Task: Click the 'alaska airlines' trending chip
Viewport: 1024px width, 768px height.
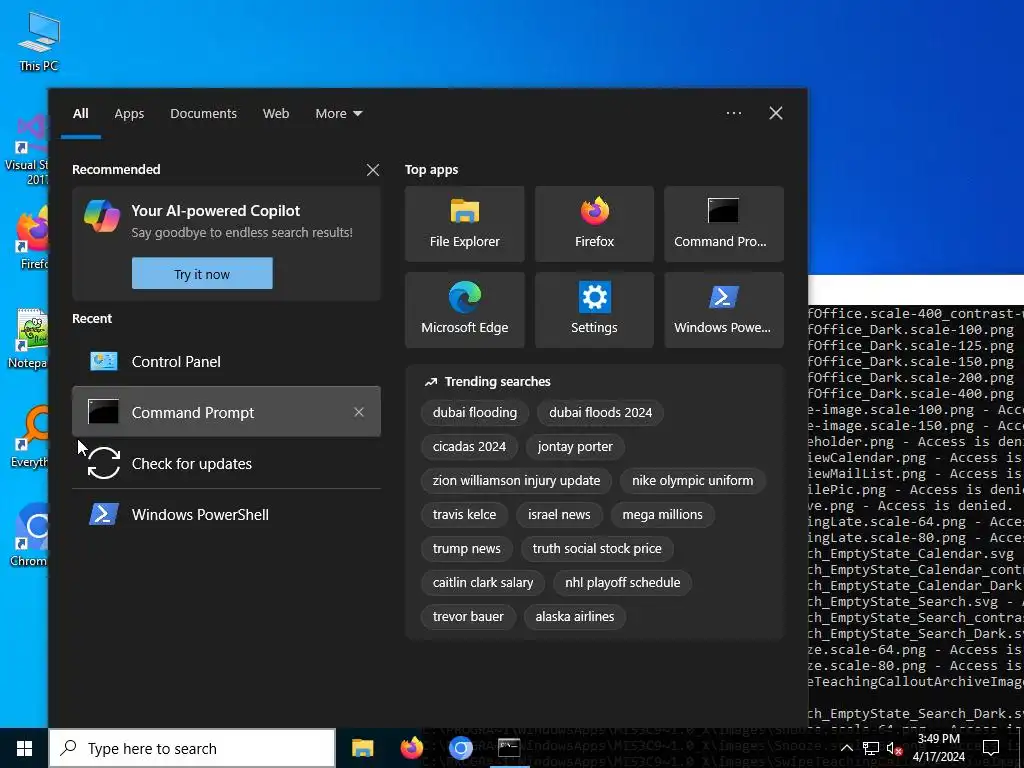Action: (x=575, y=616)
